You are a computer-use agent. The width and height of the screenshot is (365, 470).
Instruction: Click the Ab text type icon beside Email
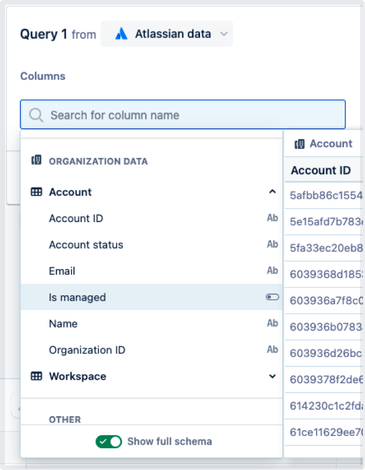click(x=272, y=270)
